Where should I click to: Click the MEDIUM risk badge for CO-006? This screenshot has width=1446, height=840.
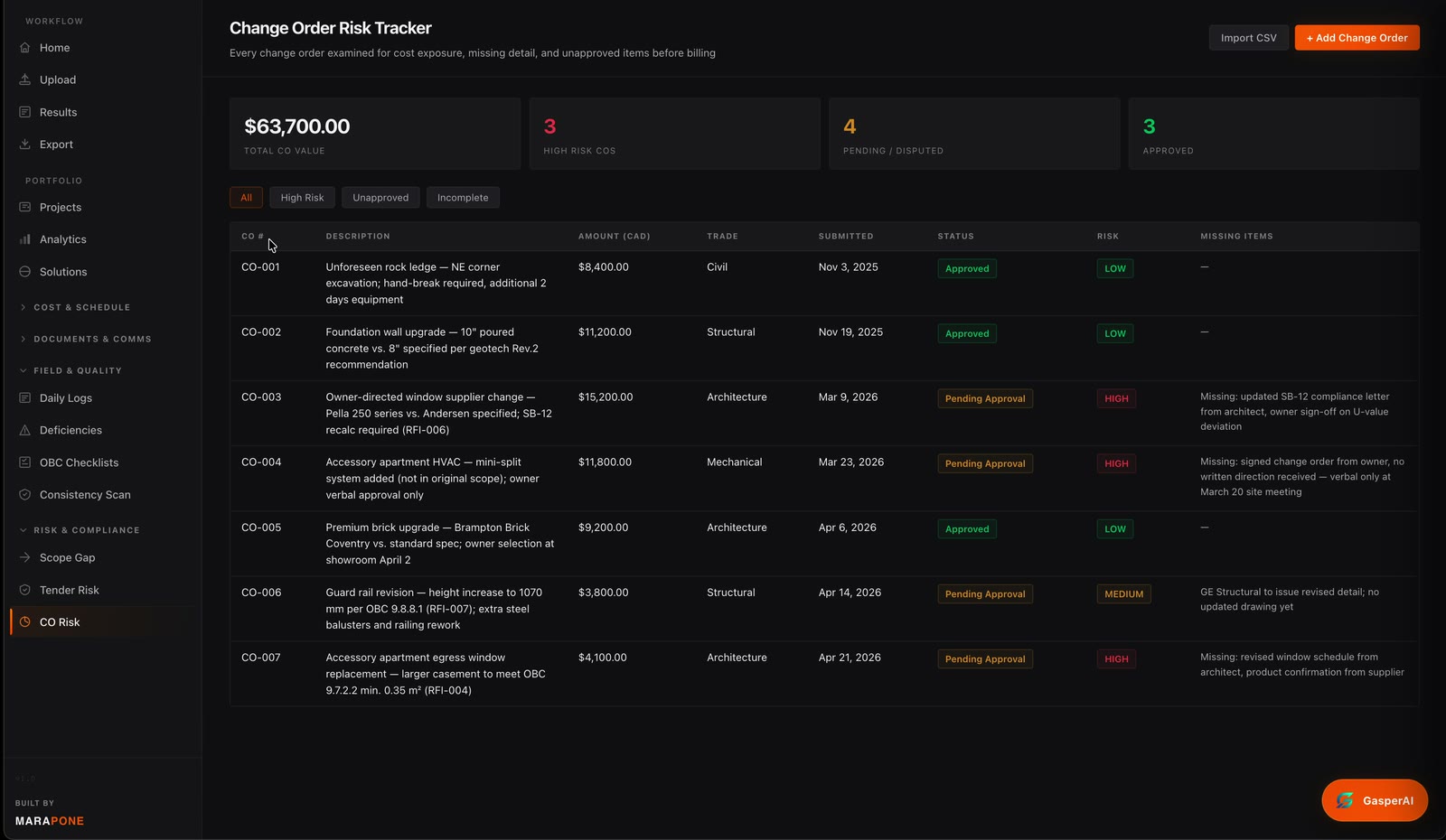(x=1124, y=593)
